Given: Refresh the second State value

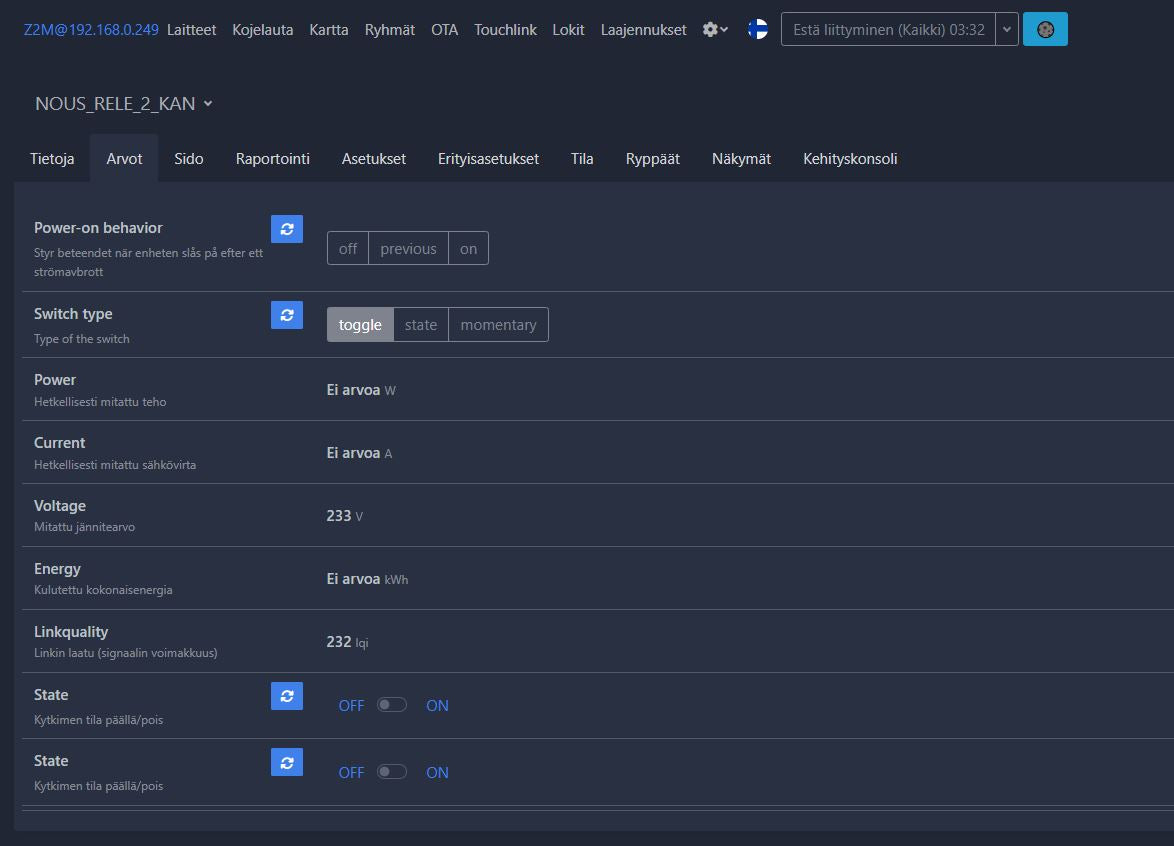Looking at the screenshot, I should pos(287,762).
